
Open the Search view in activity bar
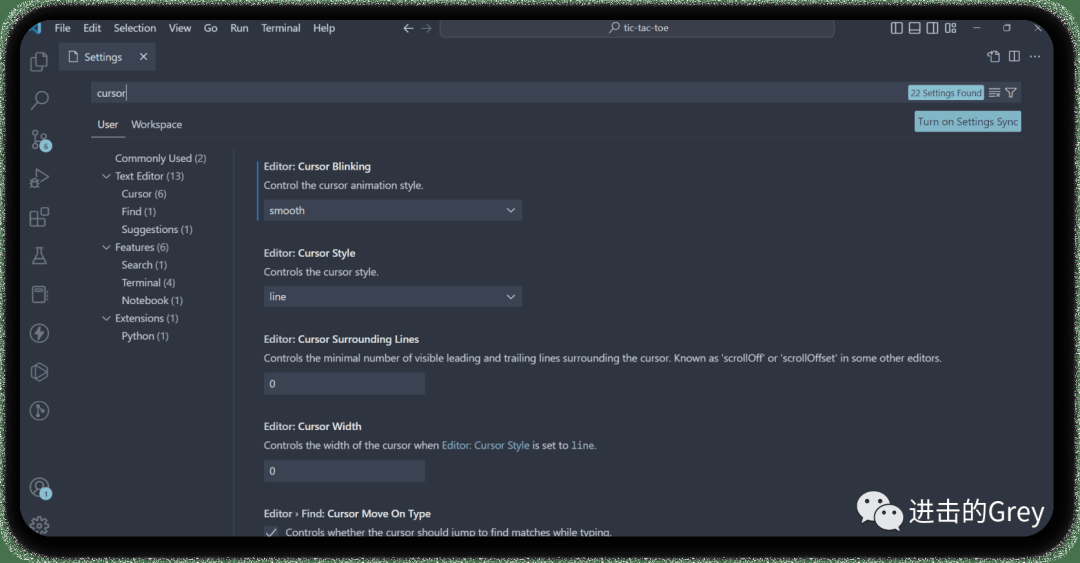pos(39,100)
